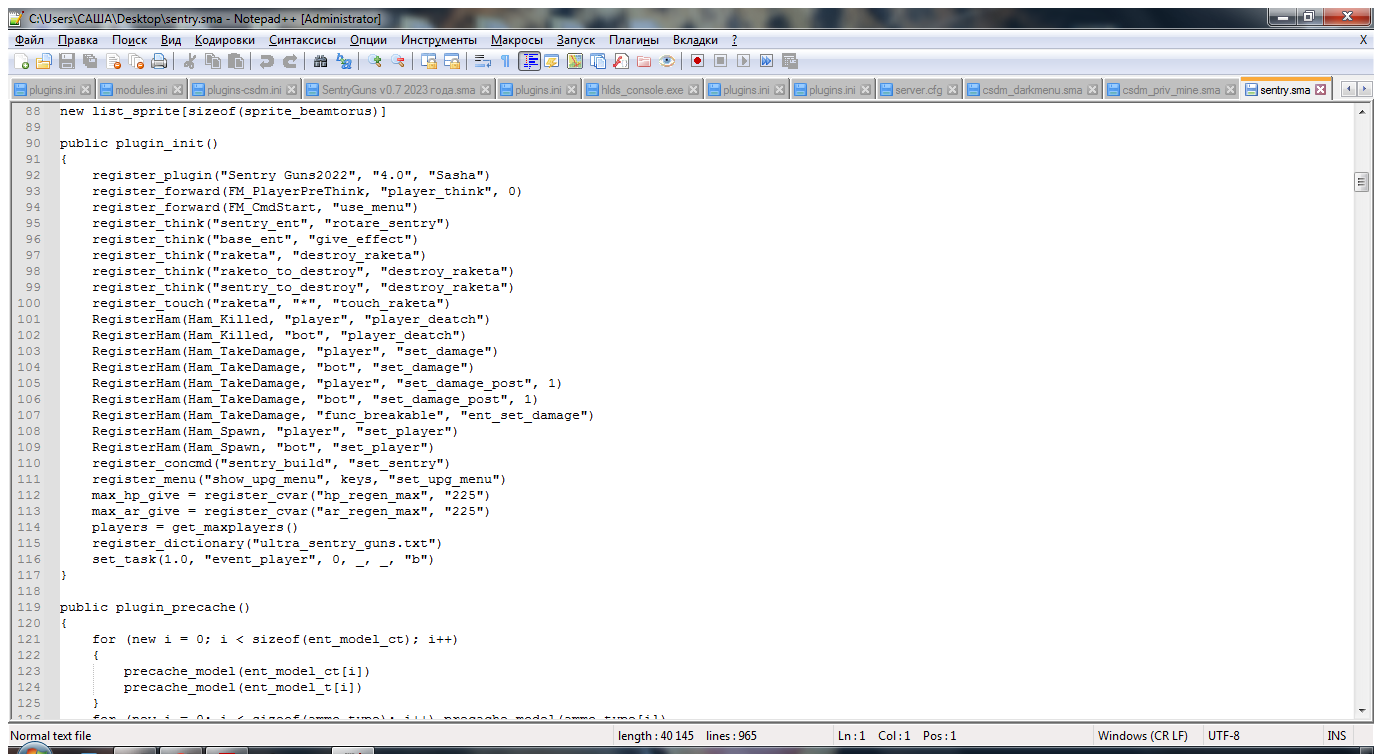Image resolution: width=1382 pixels, height=754 pixels.
Task: Toggle the highlighted indent guide button
Action: point(529,62)
